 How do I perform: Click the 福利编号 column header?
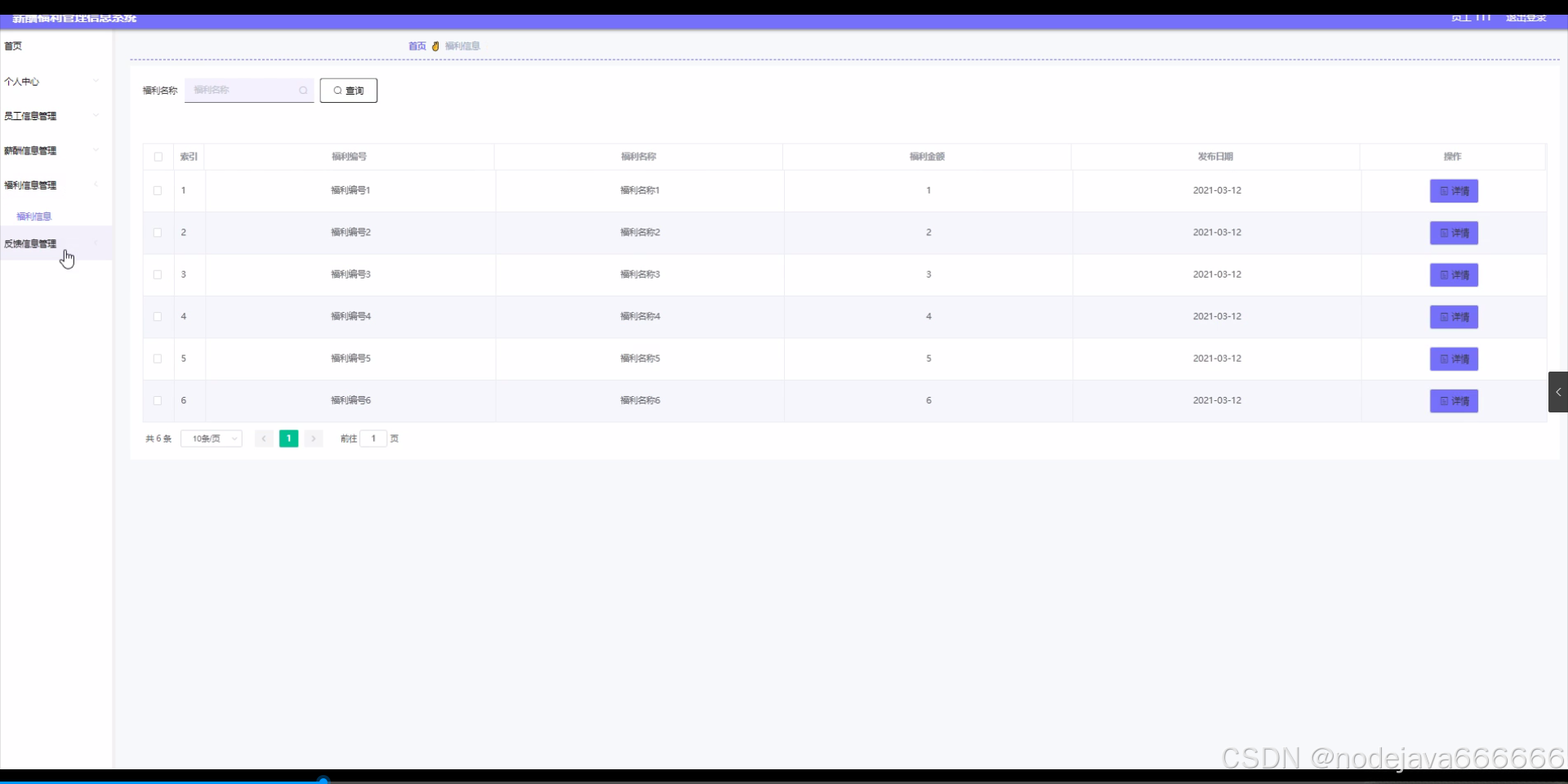click(x=350, y=157)
